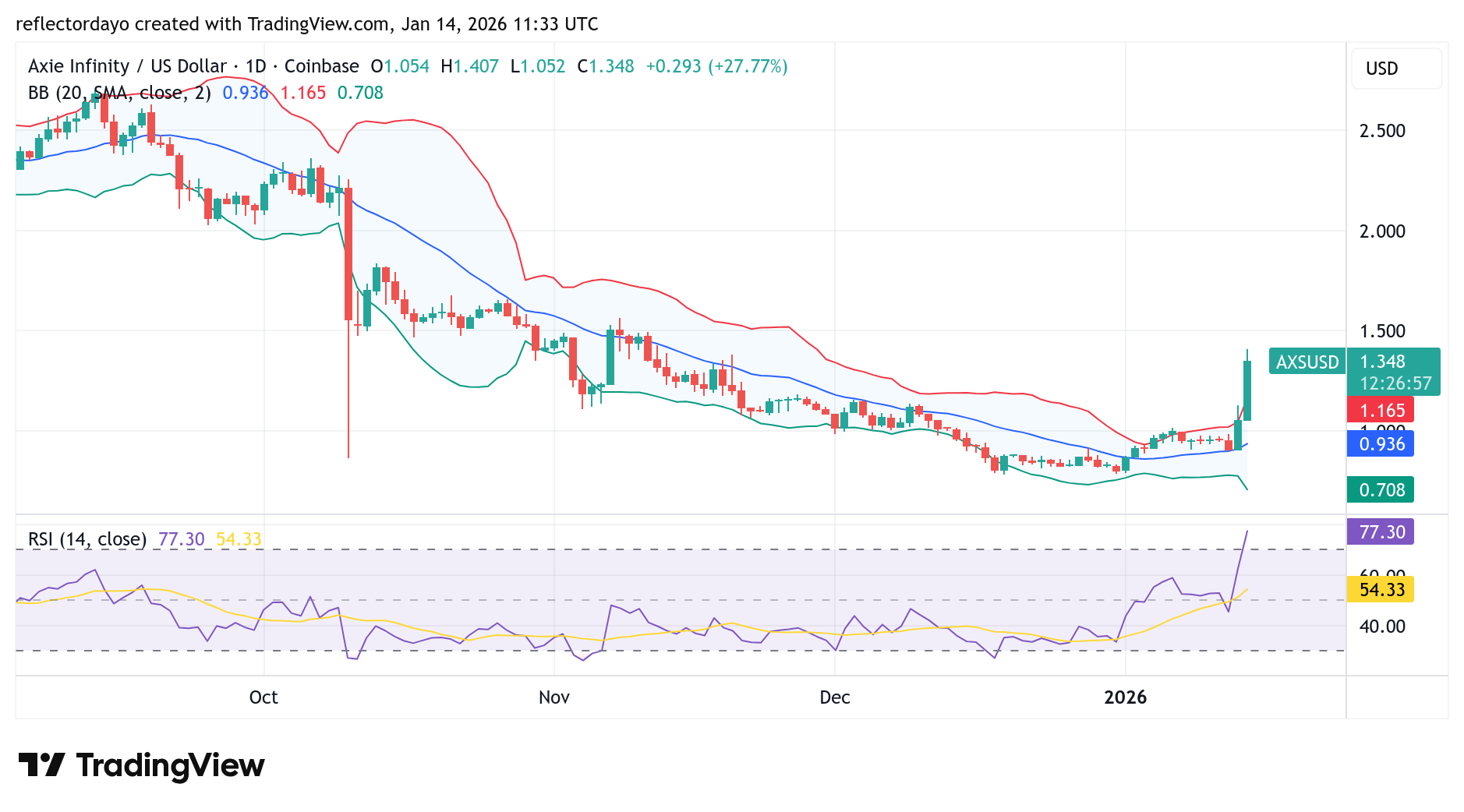Click the blue 0.936 basis label
This screenshot has height=812, width=1464.
pos(1381,444)
